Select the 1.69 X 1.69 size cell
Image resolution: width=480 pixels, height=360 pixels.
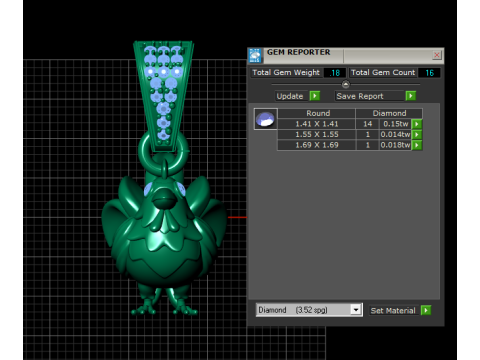coord(317,145)
